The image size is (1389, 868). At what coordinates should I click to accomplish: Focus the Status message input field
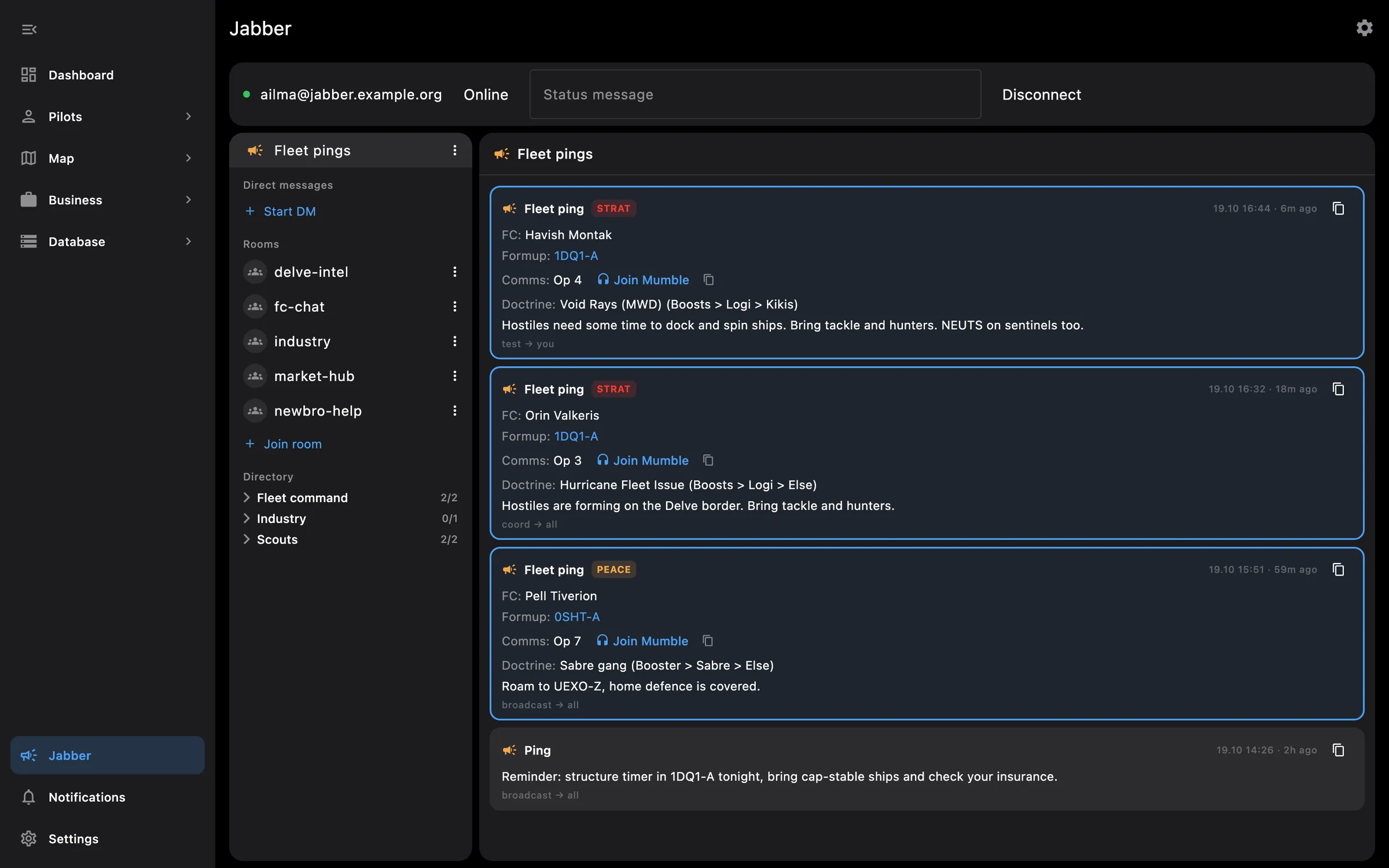755,94
